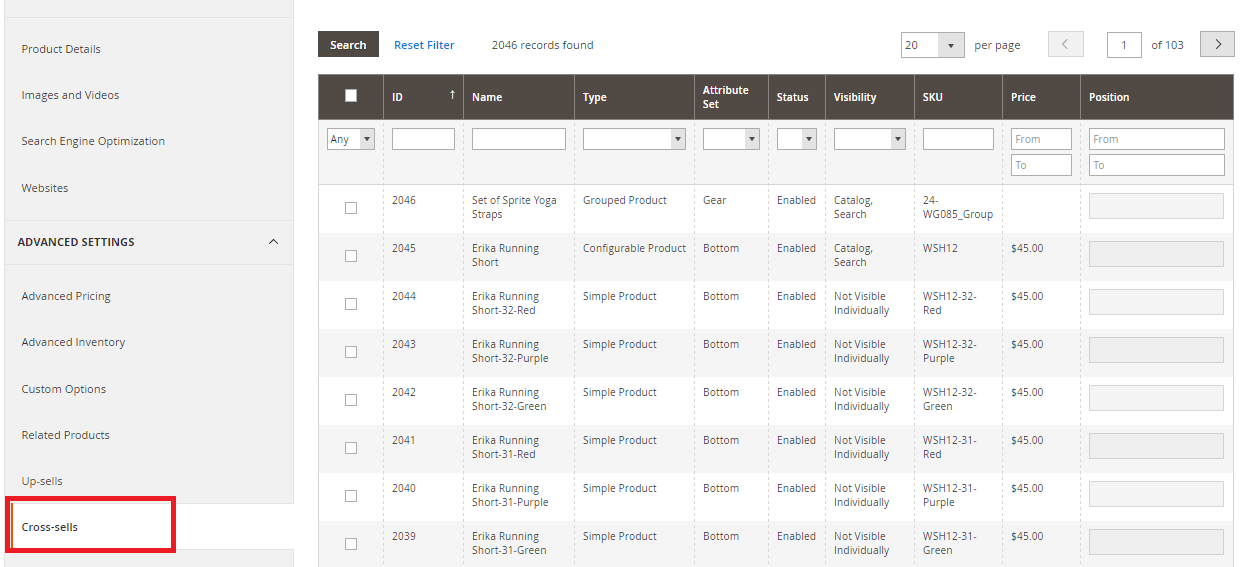Click the 2046 records found text

542,45
